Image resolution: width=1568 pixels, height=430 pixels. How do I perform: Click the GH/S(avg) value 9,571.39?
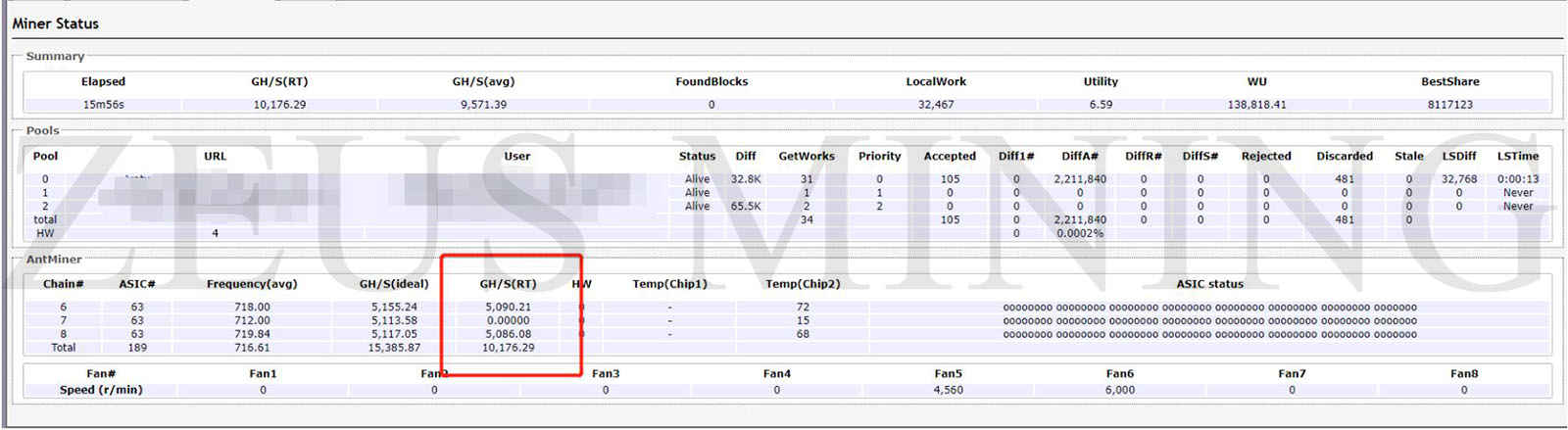483,104
